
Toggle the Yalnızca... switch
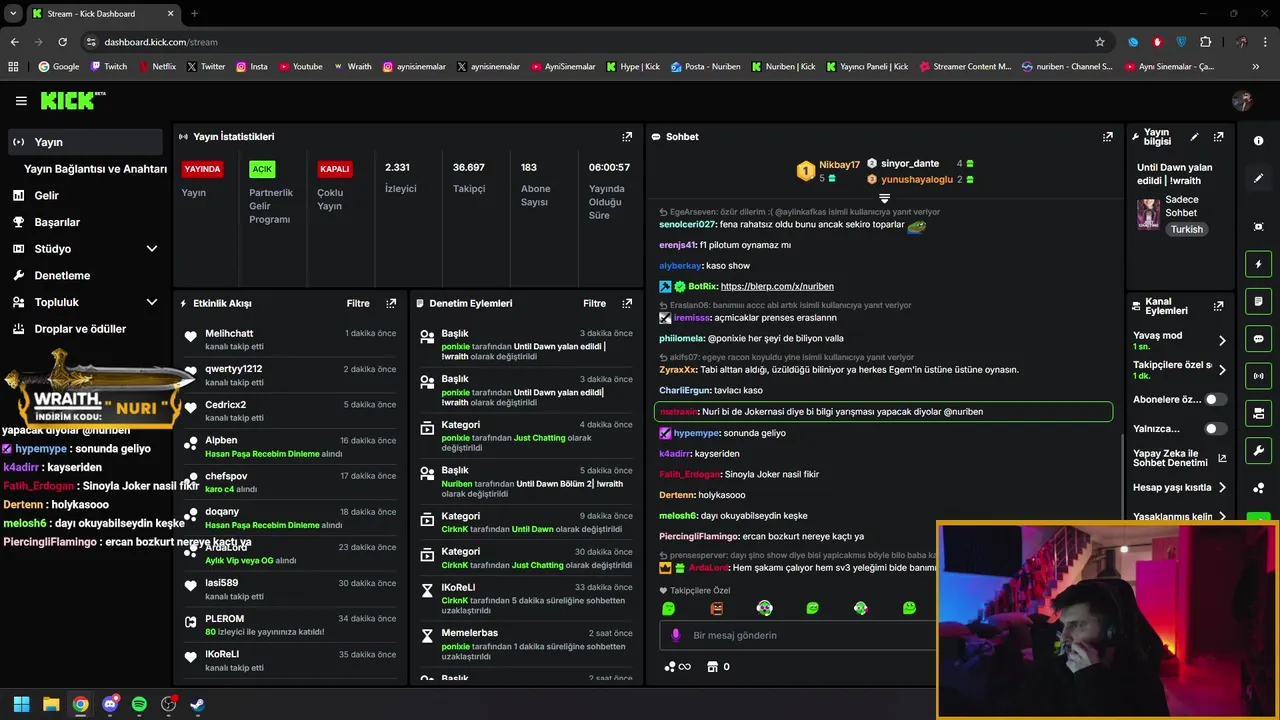pos(1215,429)
